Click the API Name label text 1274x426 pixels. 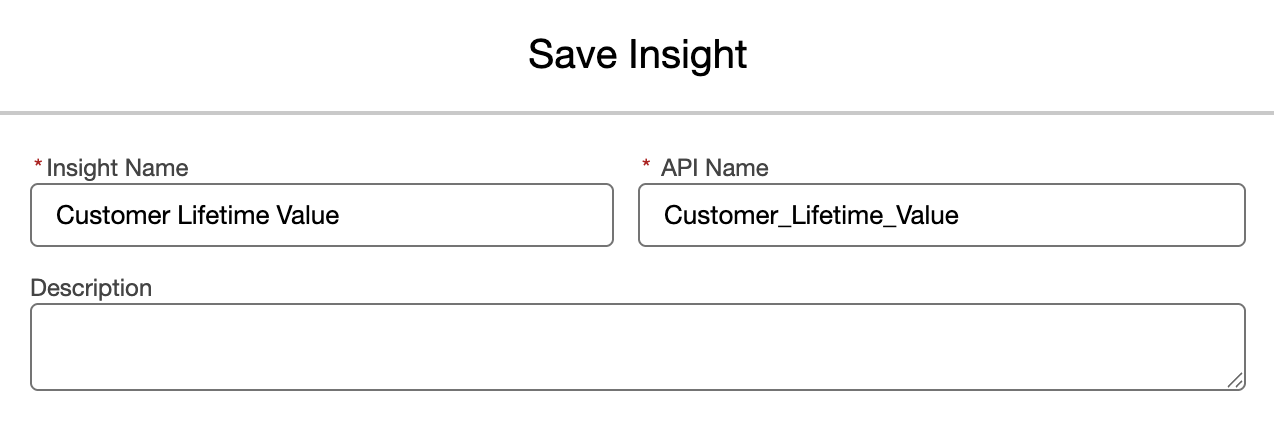point(714,168)
